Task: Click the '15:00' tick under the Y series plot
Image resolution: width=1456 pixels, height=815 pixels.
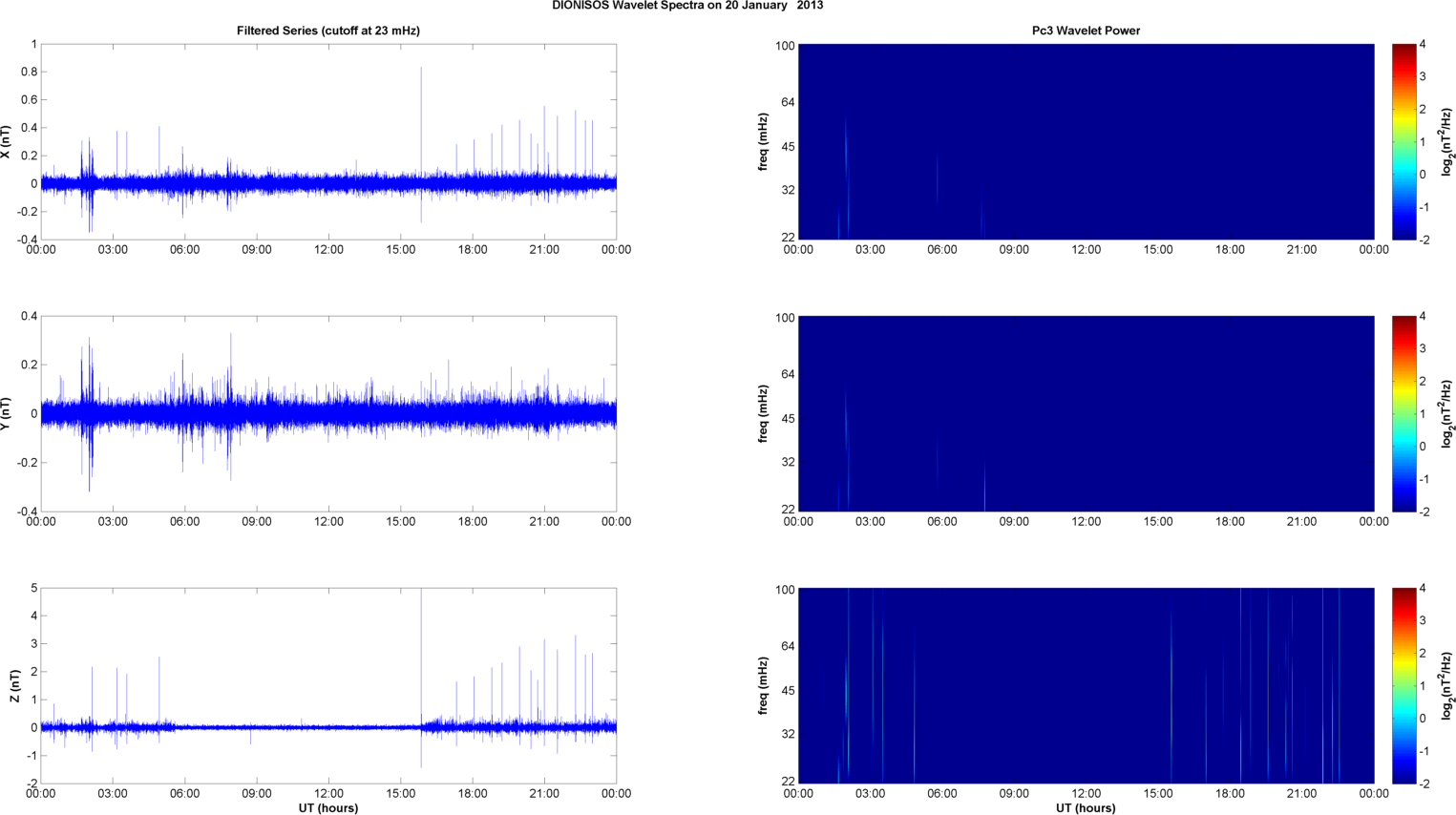Action: (x=401, y=522)
